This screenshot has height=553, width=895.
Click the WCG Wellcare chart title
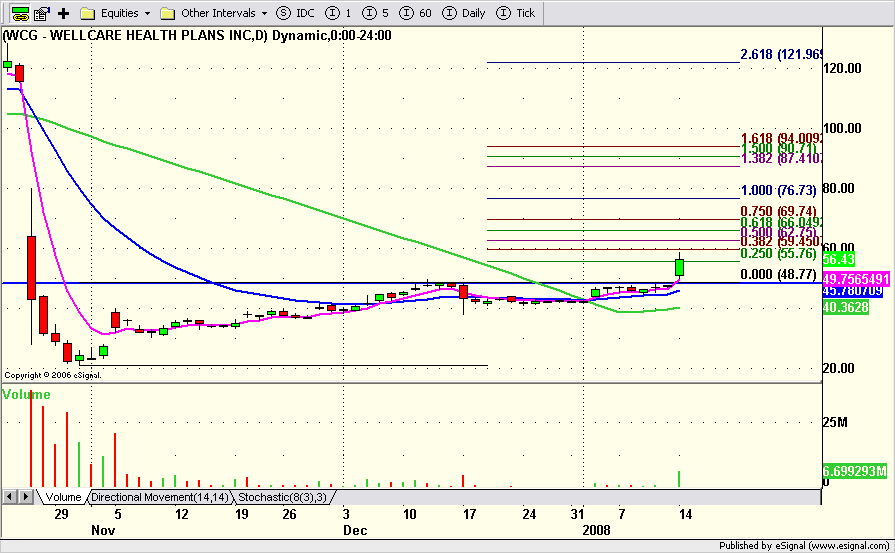(x=197, y=35)
